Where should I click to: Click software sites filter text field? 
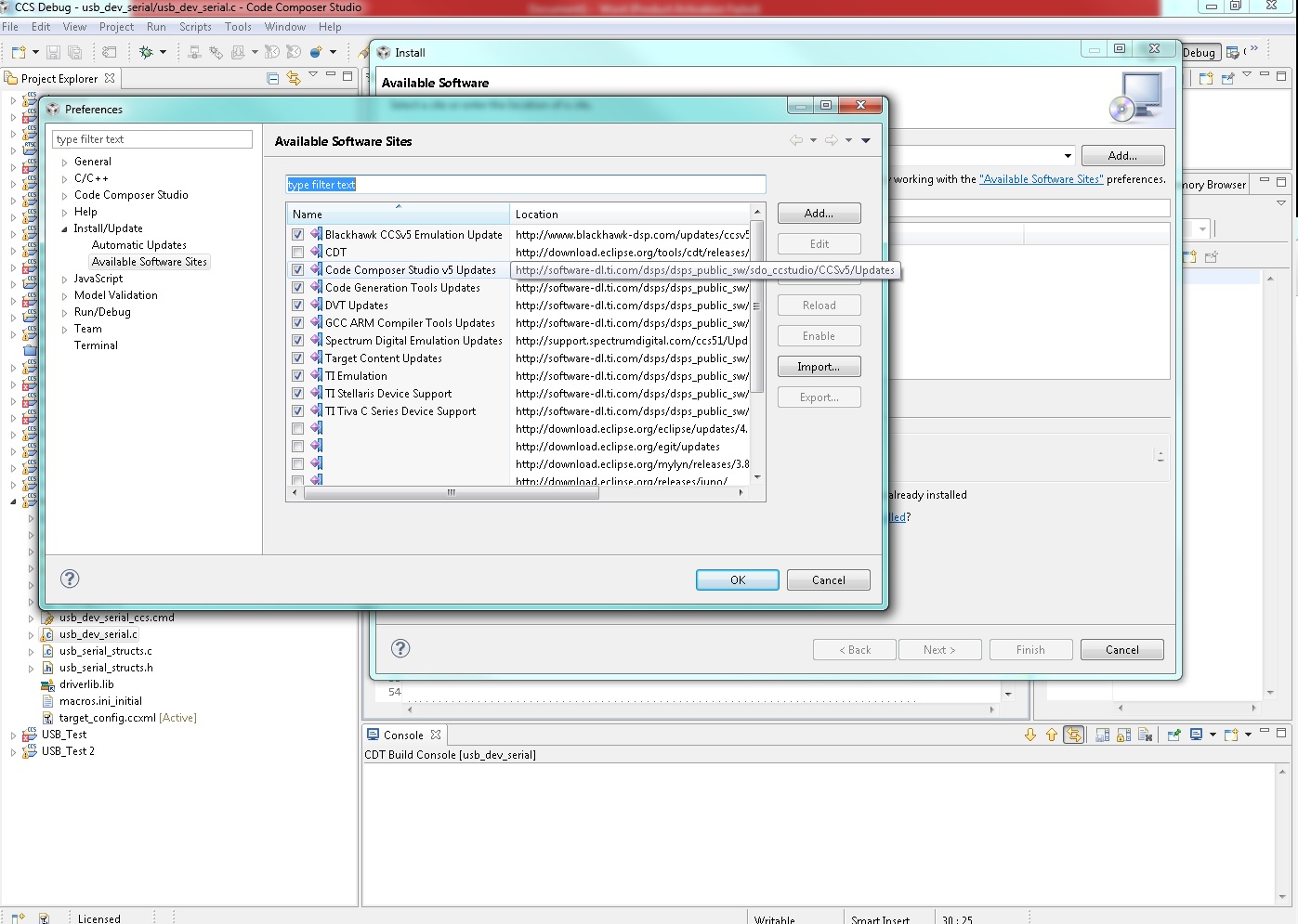point(526,185)
